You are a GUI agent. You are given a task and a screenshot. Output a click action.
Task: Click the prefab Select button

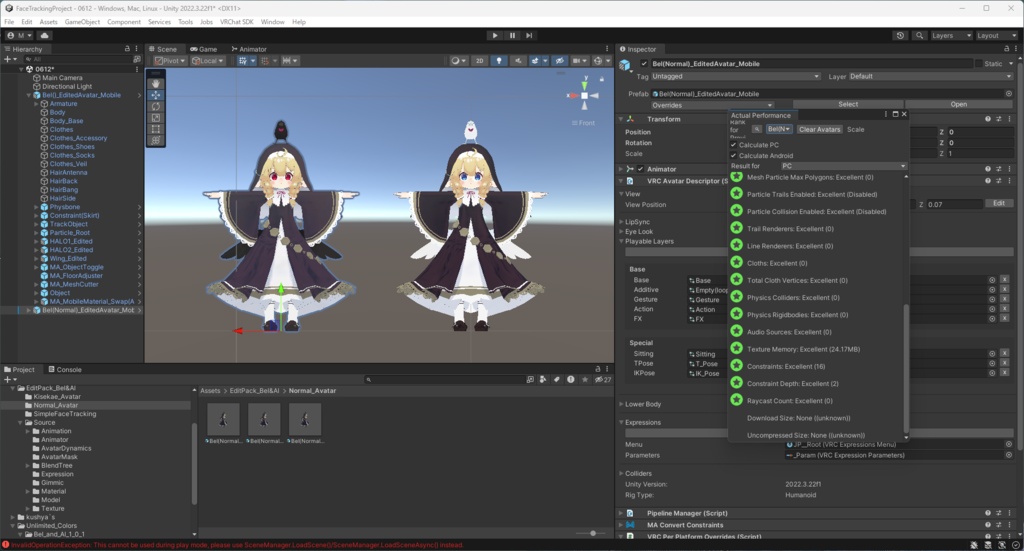click(848, 104)
